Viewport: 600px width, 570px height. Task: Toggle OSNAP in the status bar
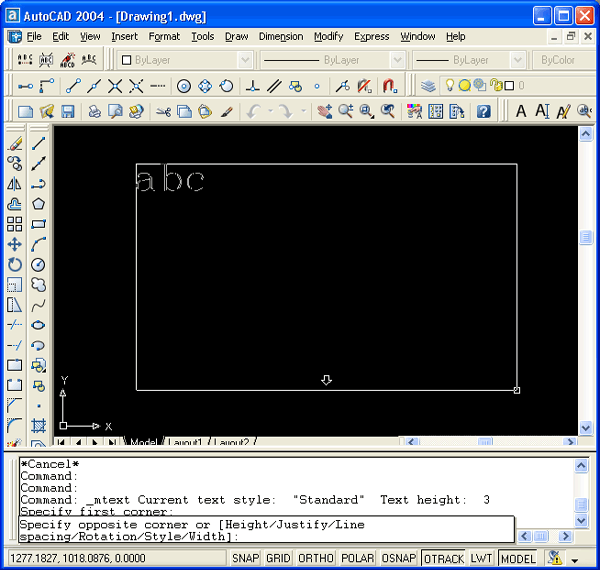point(399,559)
